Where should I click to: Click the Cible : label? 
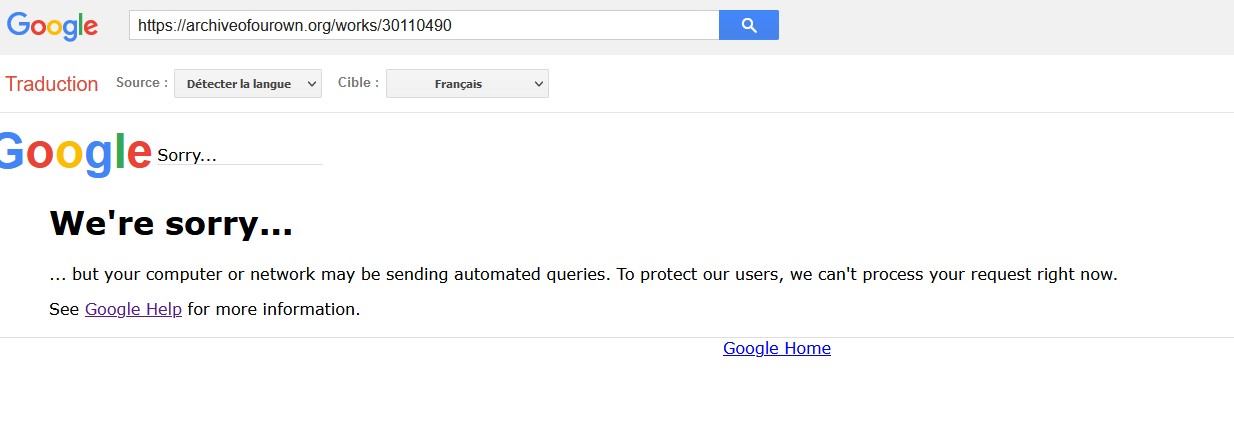[x=358, y=83]
